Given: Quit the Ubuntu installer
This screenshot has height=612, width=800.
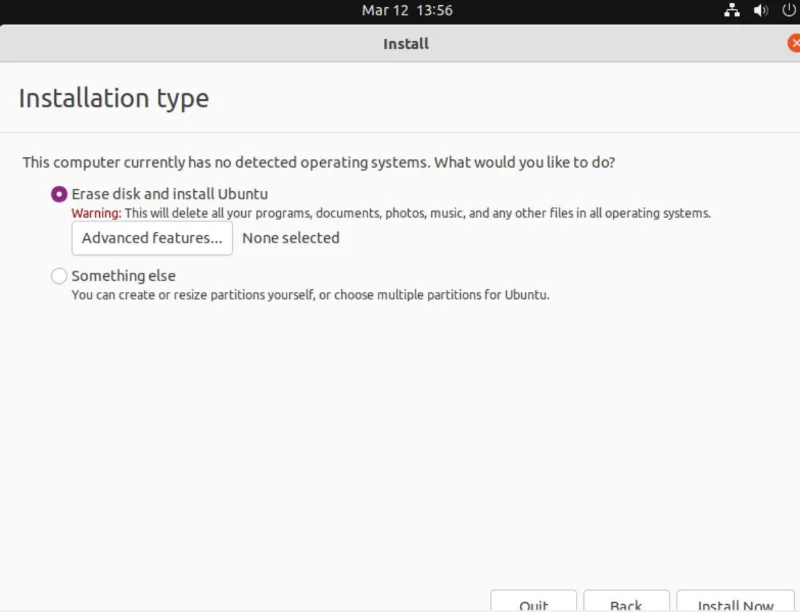Looking at the screenshot, I should coord(534,602).
